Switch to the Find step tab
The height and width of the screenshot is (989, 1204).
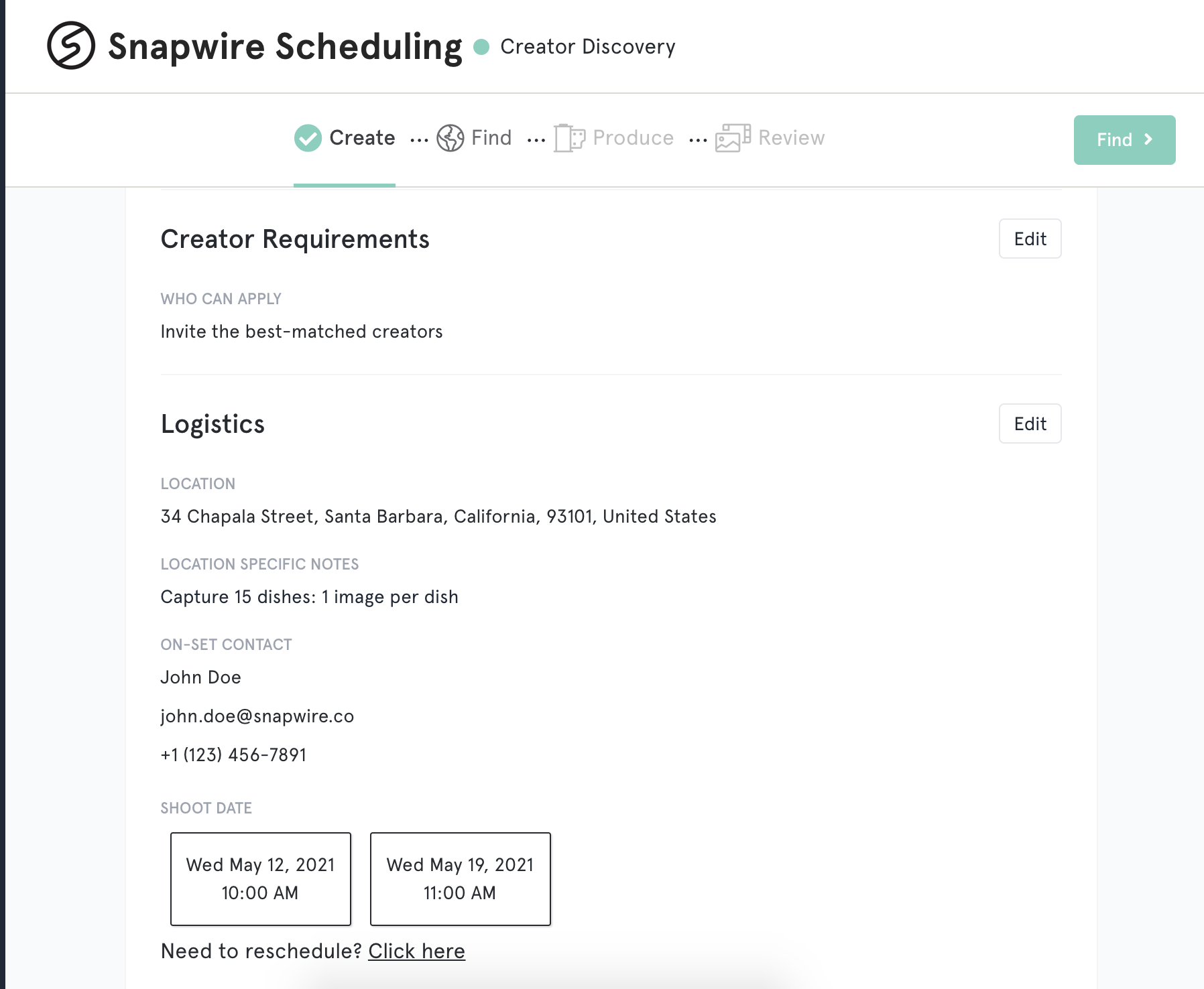475,138
